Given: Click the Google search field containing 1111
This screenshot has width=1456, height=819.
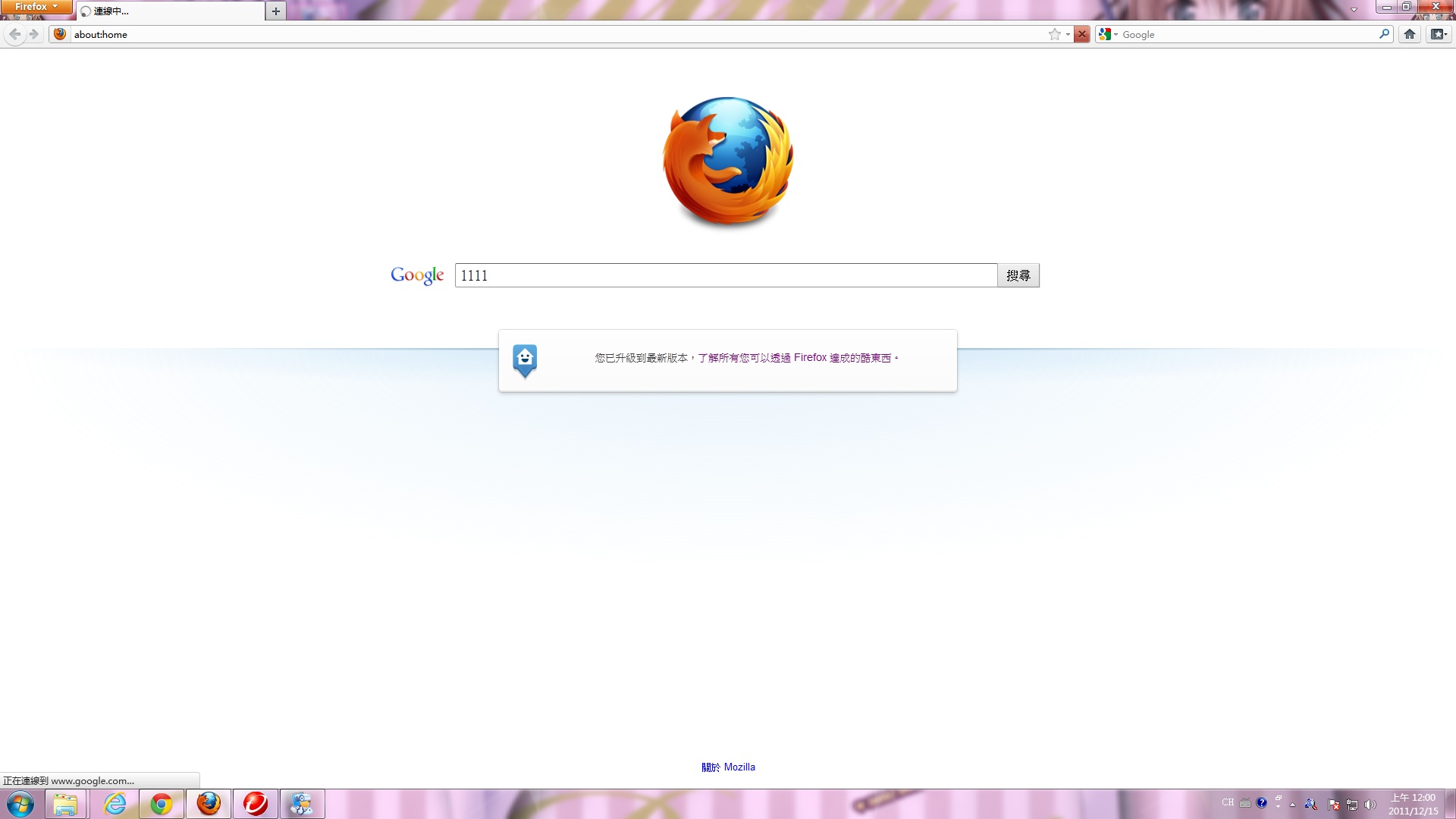Looking at the screenshot, I should click(725, 275).
